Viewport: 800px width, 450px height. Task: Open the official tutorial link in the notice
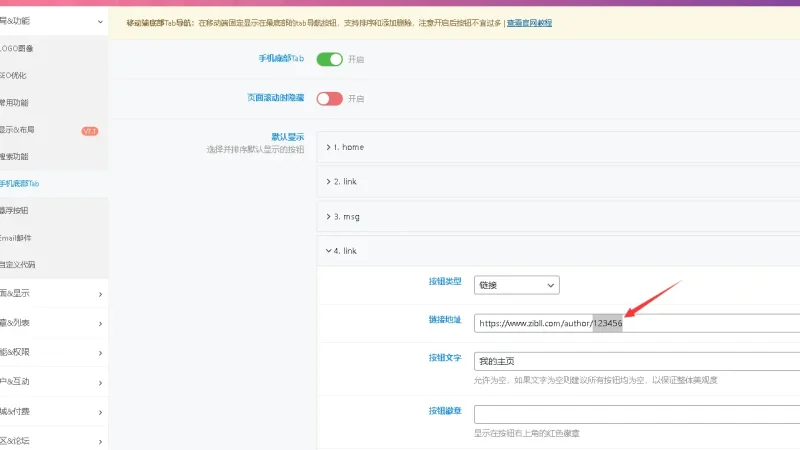[x=529, y=23]
